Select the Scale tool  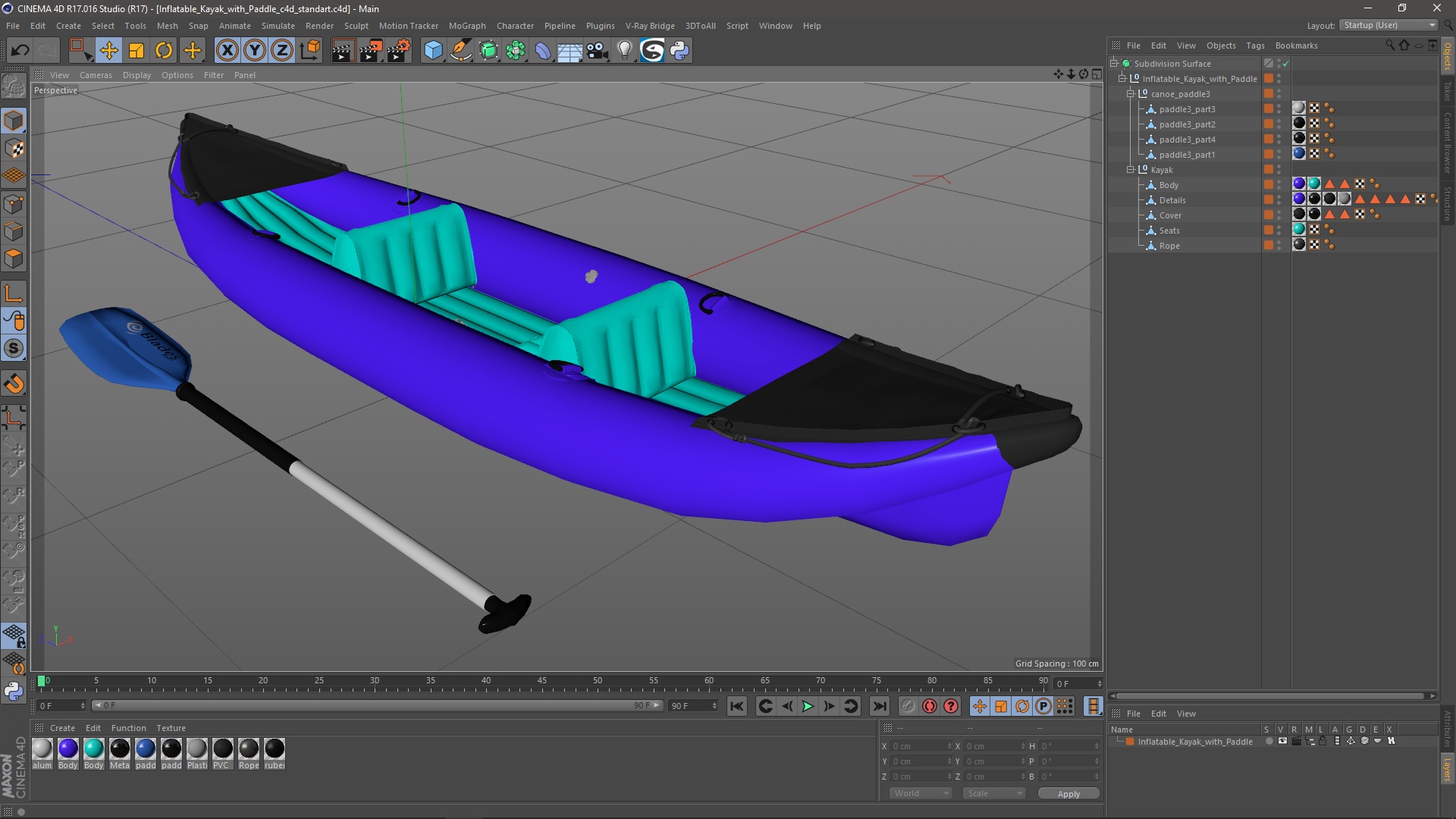click(x=136, y=51)
